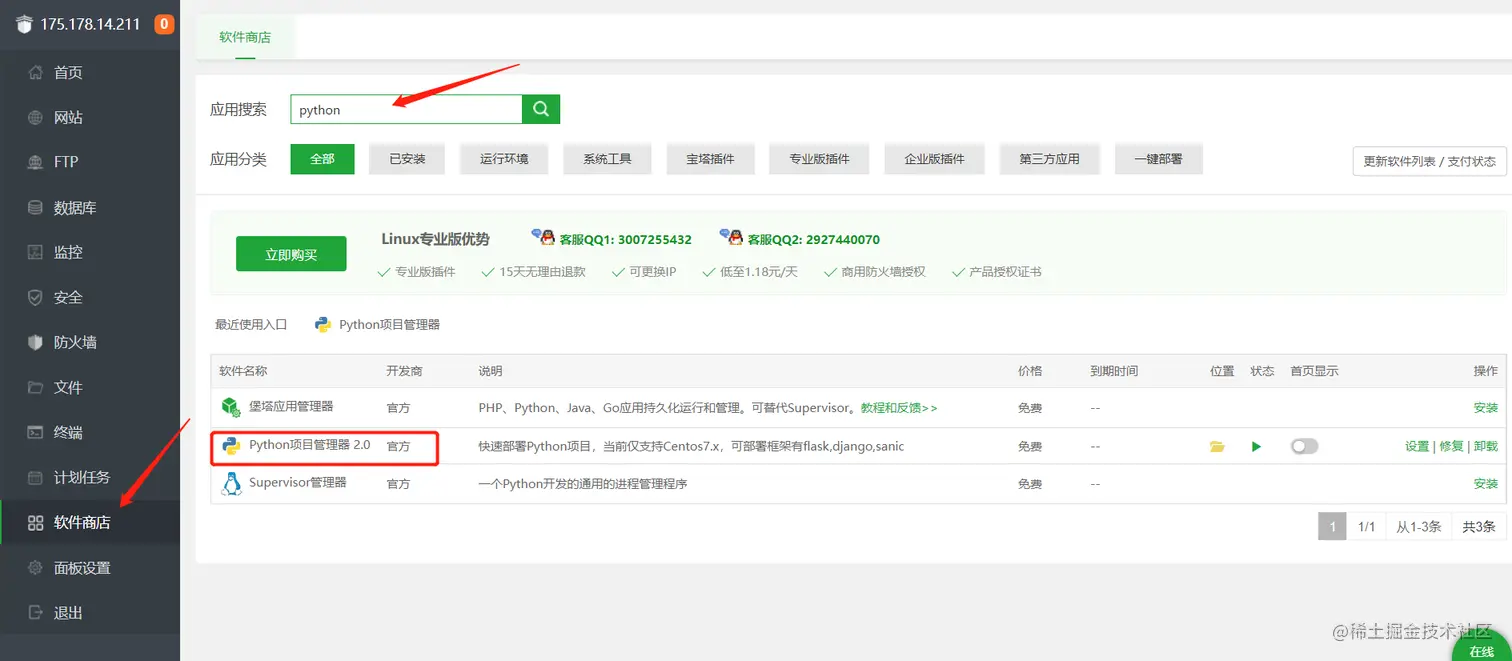Image resolution: width=1512 pixels, height=661 pixels.
Task: Click the Python logo in the Python项目管理器 2.0 row
Action: tap(231, 446)
